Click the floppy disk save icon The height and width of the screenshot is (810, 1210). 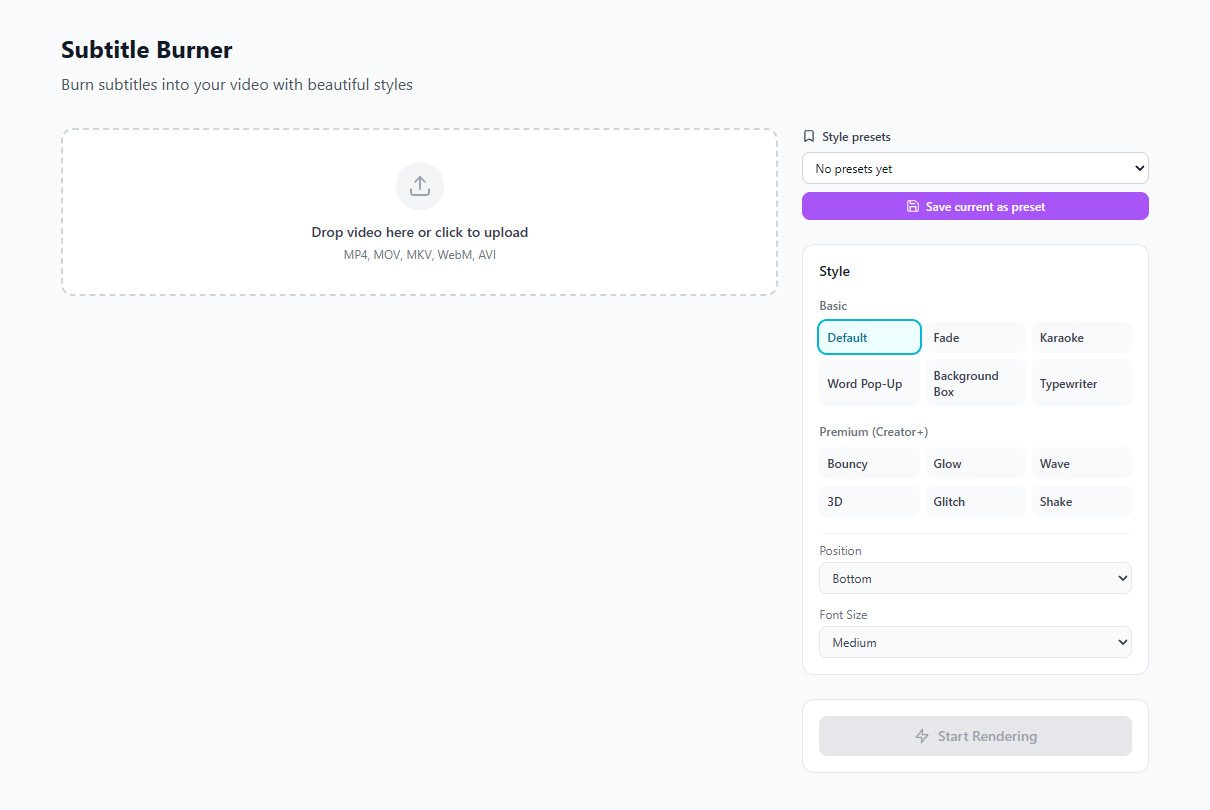(x=913, y=206)
